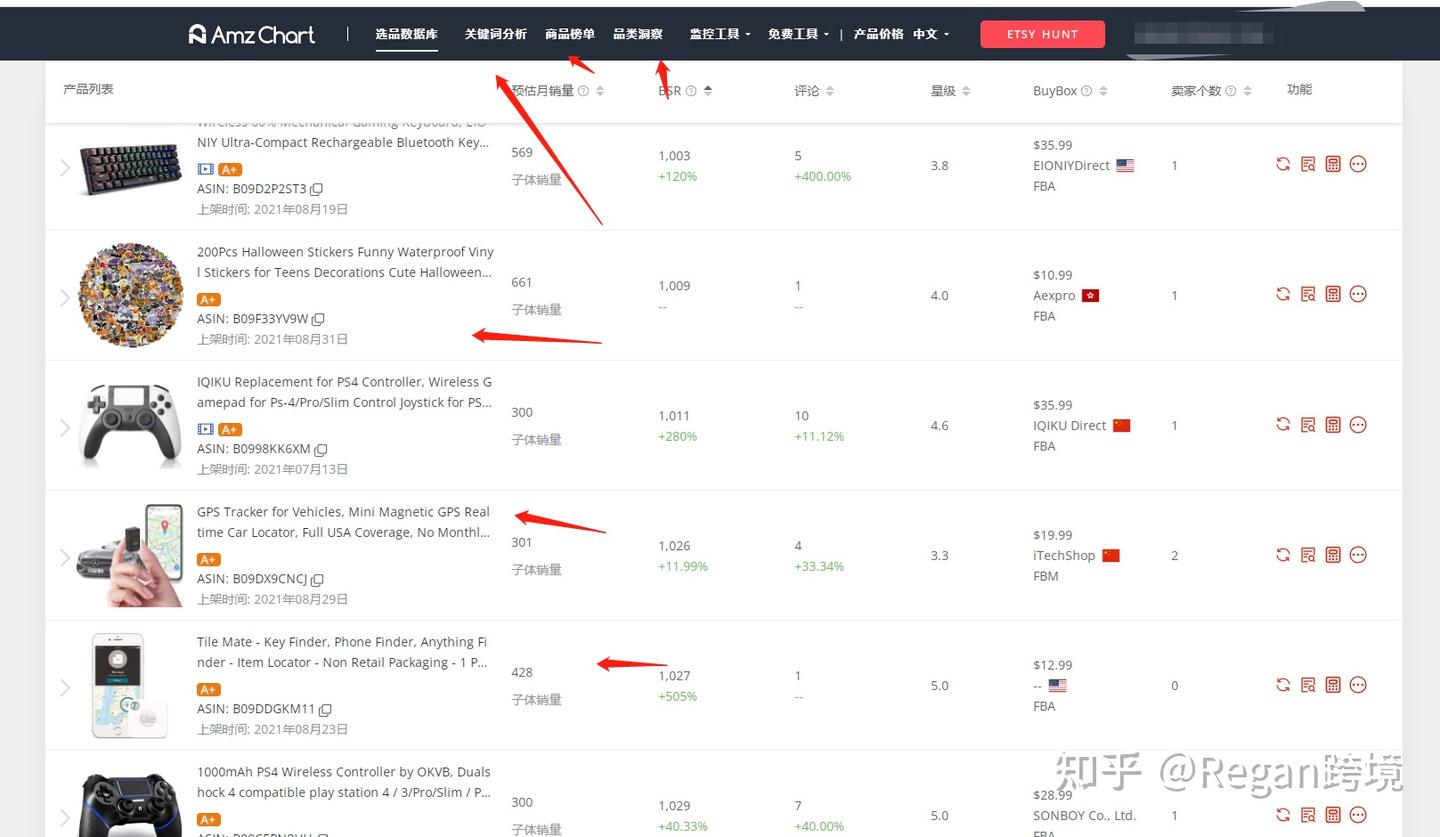Click video badge on EIONIY keyboard listing
This screenshot has height=837, width=1440.
[205, 169]
